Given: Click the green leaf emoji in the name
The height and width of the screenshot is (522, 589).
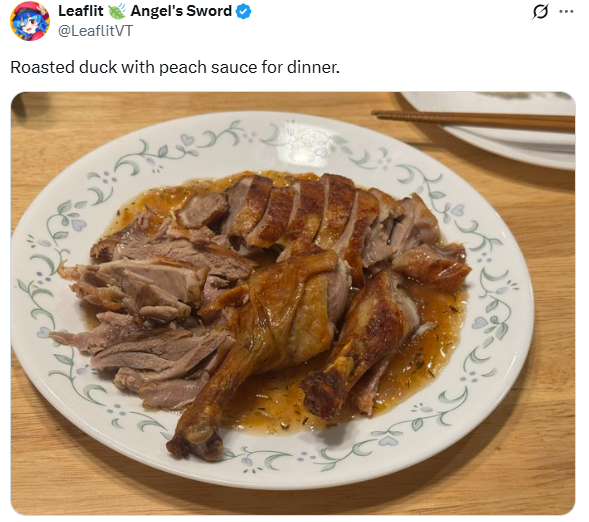Looking at the screenshot, I should [117, 11].
